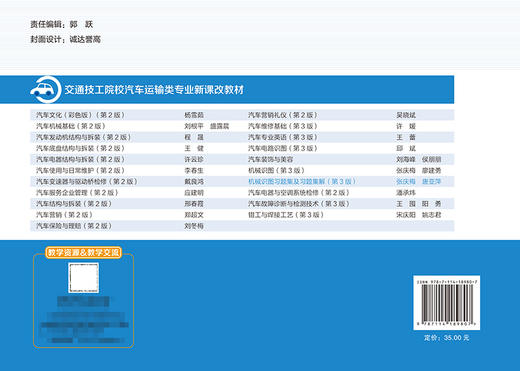Viewport: 520px width, 371px height.
Task: Select 汽车专业英语（第3版） title
Action: point(283,137)
